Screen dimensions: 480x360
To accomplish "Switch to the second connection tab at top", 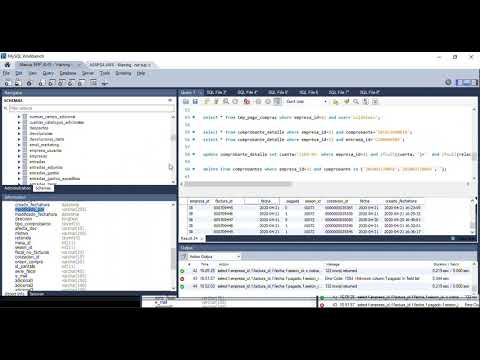I will 120,65.
